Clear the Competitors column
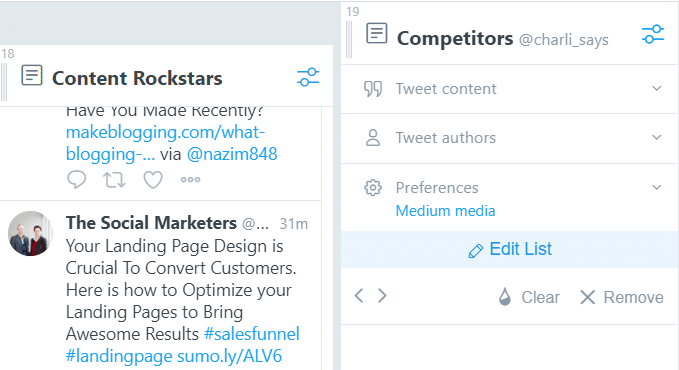This screenshot has width=679, height=370. click(529, 297)
